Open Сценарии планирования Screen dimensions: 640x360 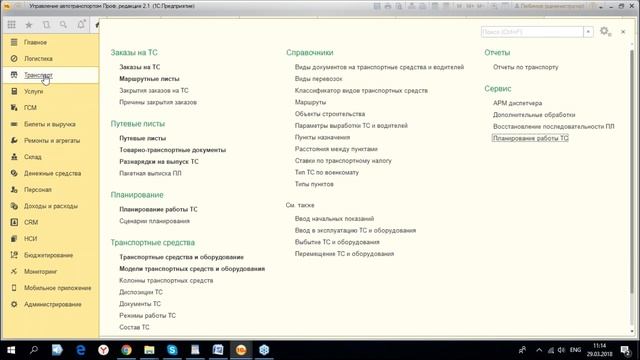(154, 221)
